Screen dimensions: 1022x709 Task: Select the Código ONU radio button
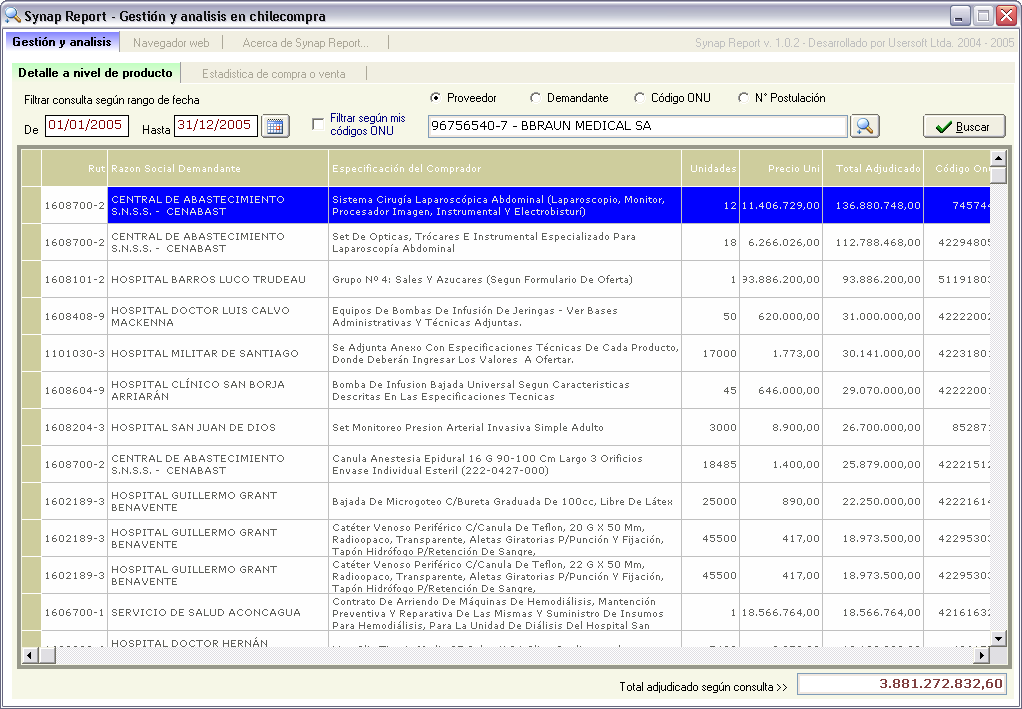pyautogui.click(x=639, y=98)
